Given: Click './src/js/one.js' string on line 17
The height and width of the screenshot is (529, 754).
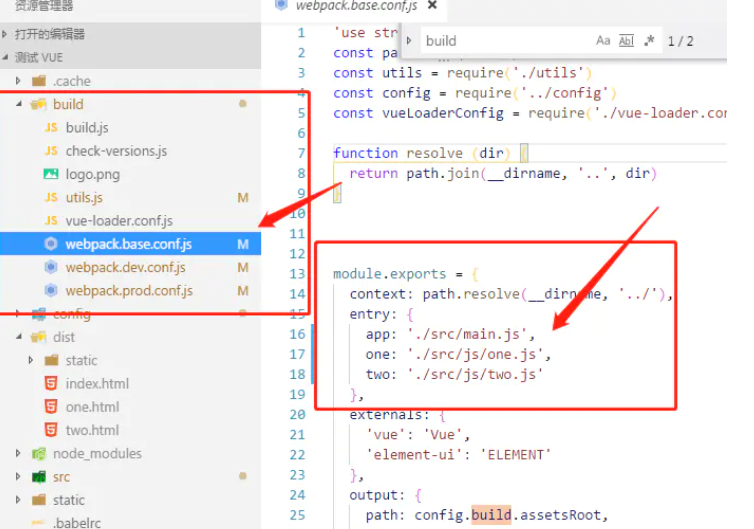Looking at the screenshot, I should tap(475, 354).
